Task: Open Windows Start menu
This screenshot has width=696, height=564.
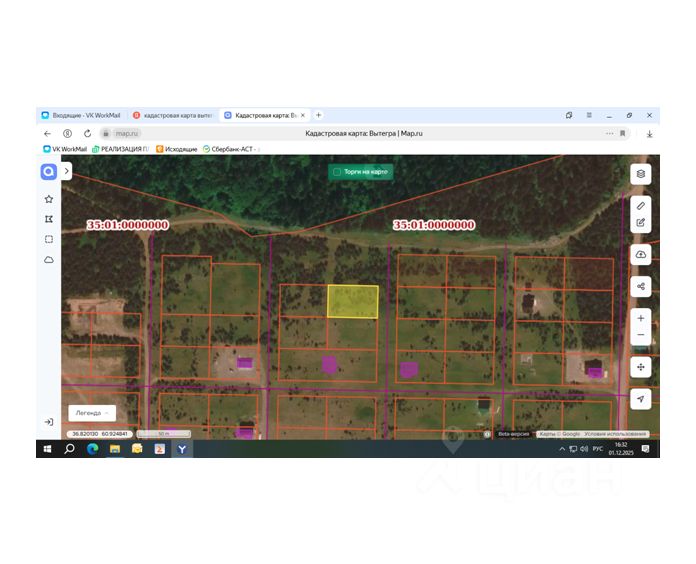Action: (x=47, y=450)
